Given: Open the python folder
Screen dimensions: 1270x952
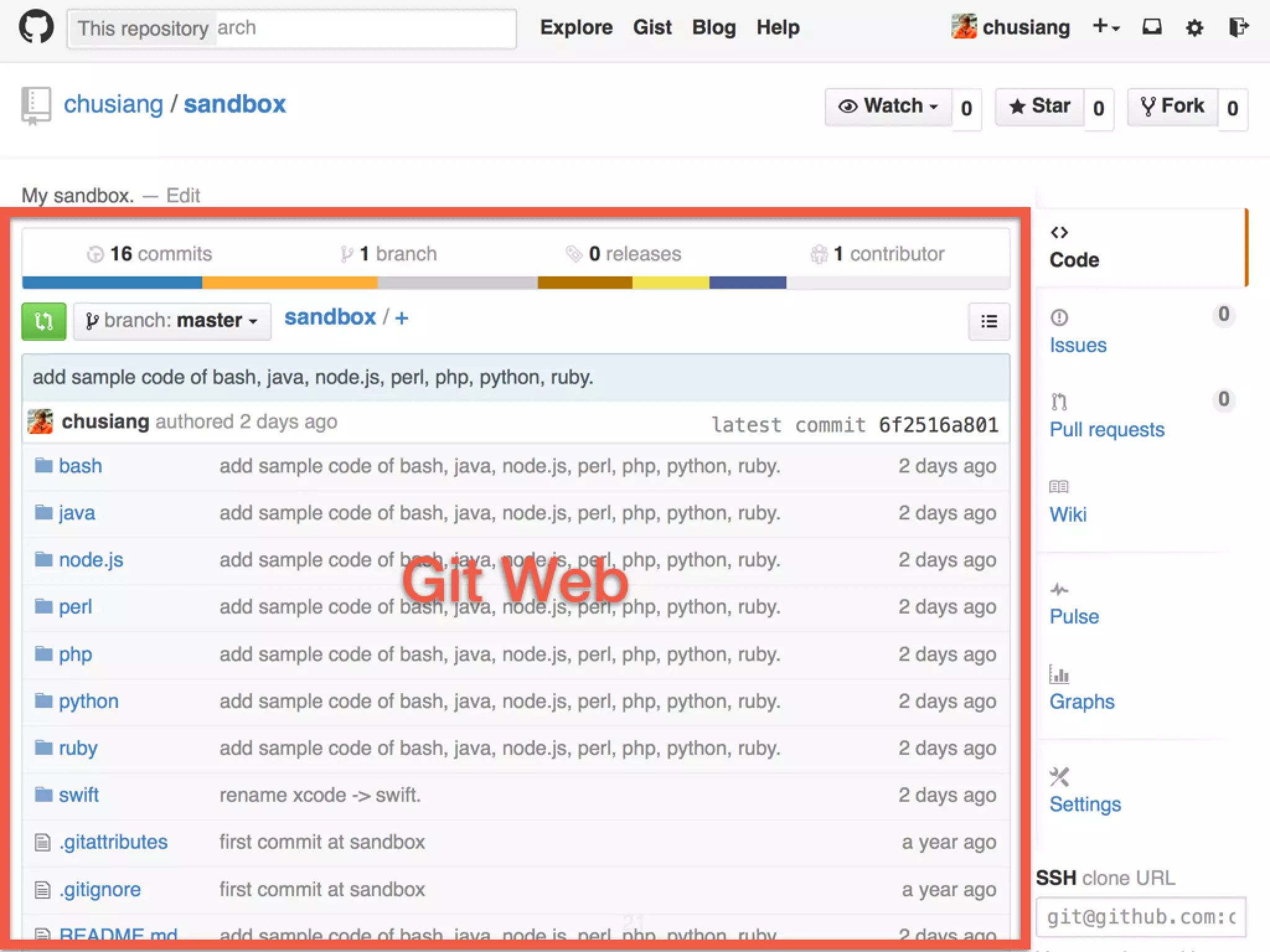Looking at the screenshot, I should point(88,701).
